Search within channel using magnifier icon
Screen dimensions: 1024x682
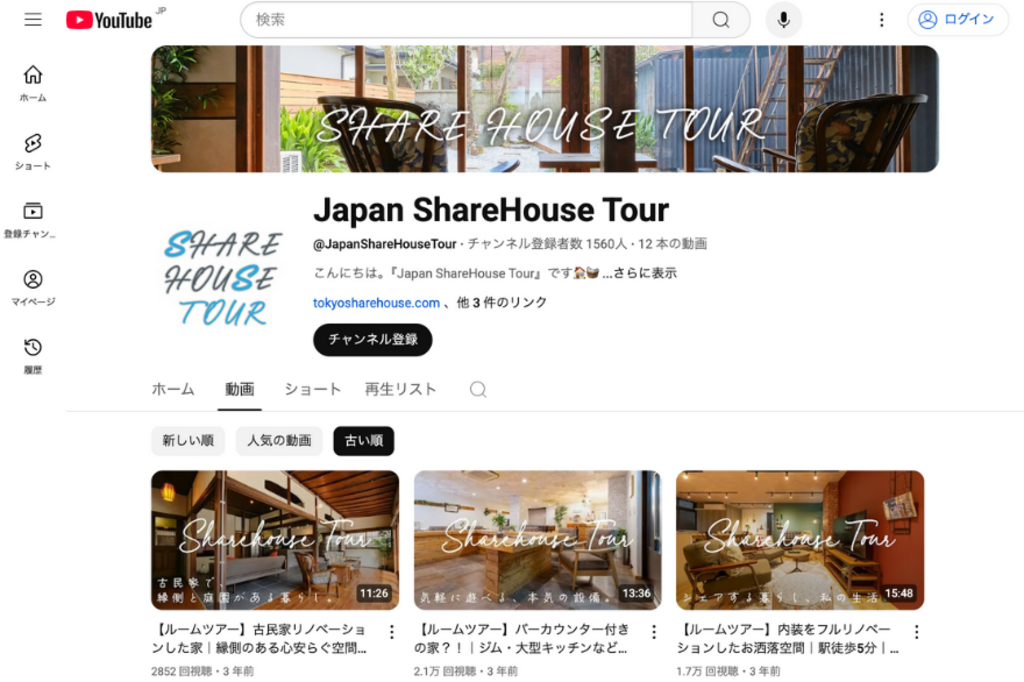pyautogui.click(x=478, y=389)
